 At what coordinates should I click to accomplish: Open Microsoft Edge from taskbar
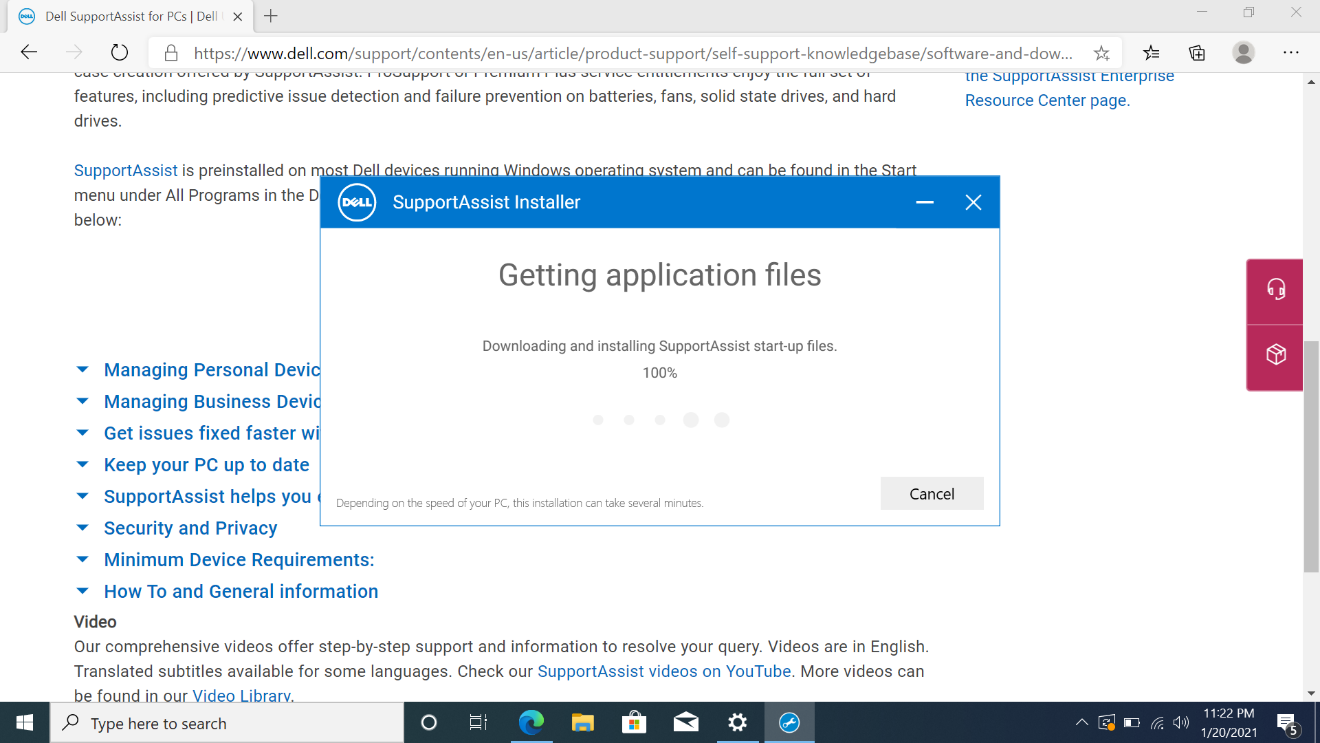(x=531, y=722)
